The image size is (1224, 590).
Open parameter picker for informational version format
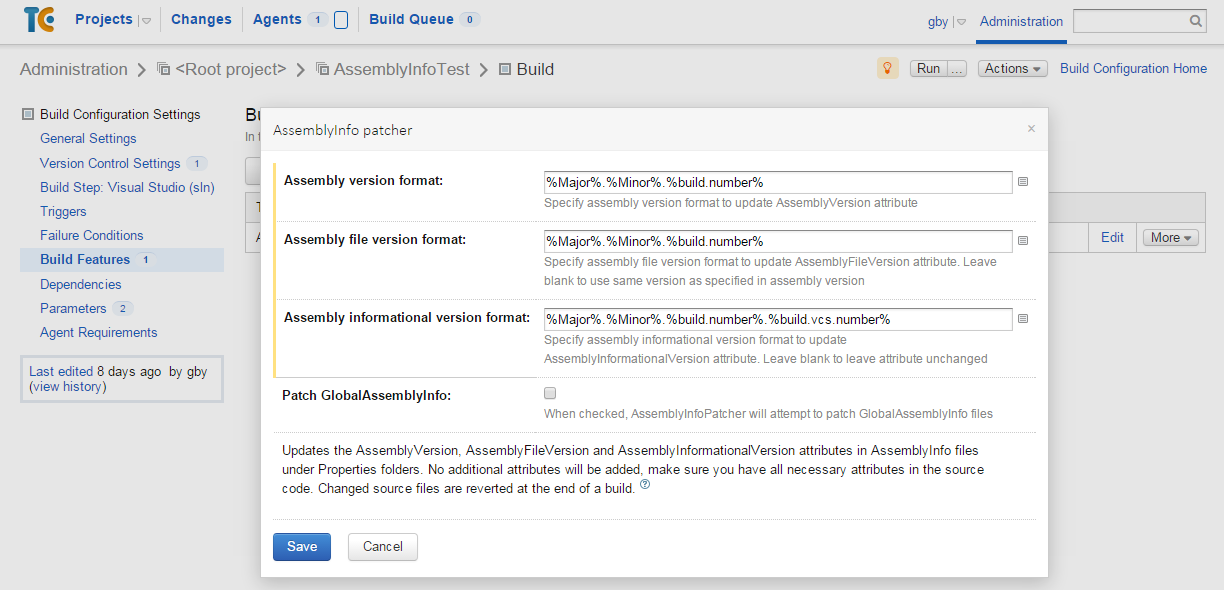(1023, 319)
